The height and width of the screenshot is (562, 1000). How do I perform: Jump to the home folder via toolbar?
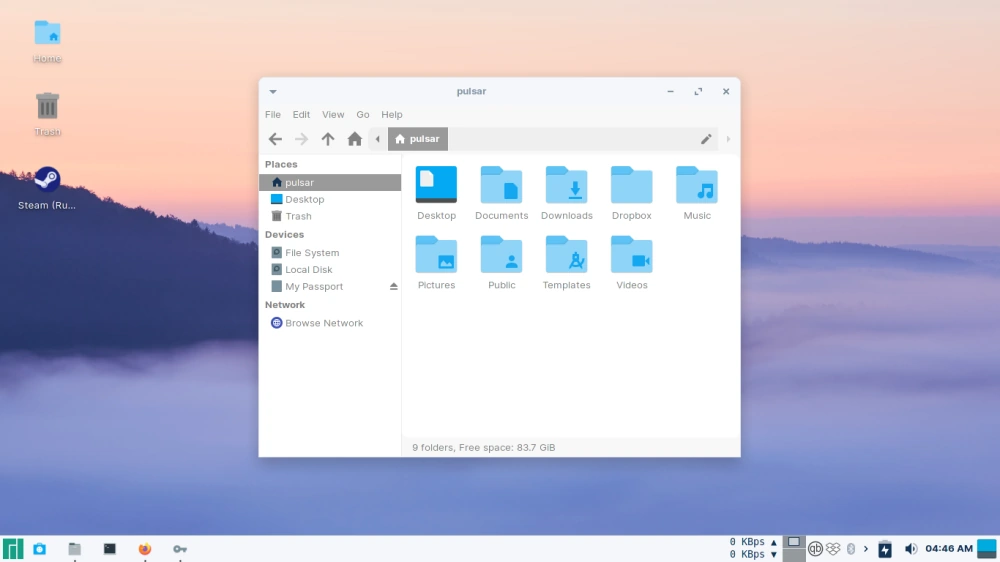coord(355,139)
